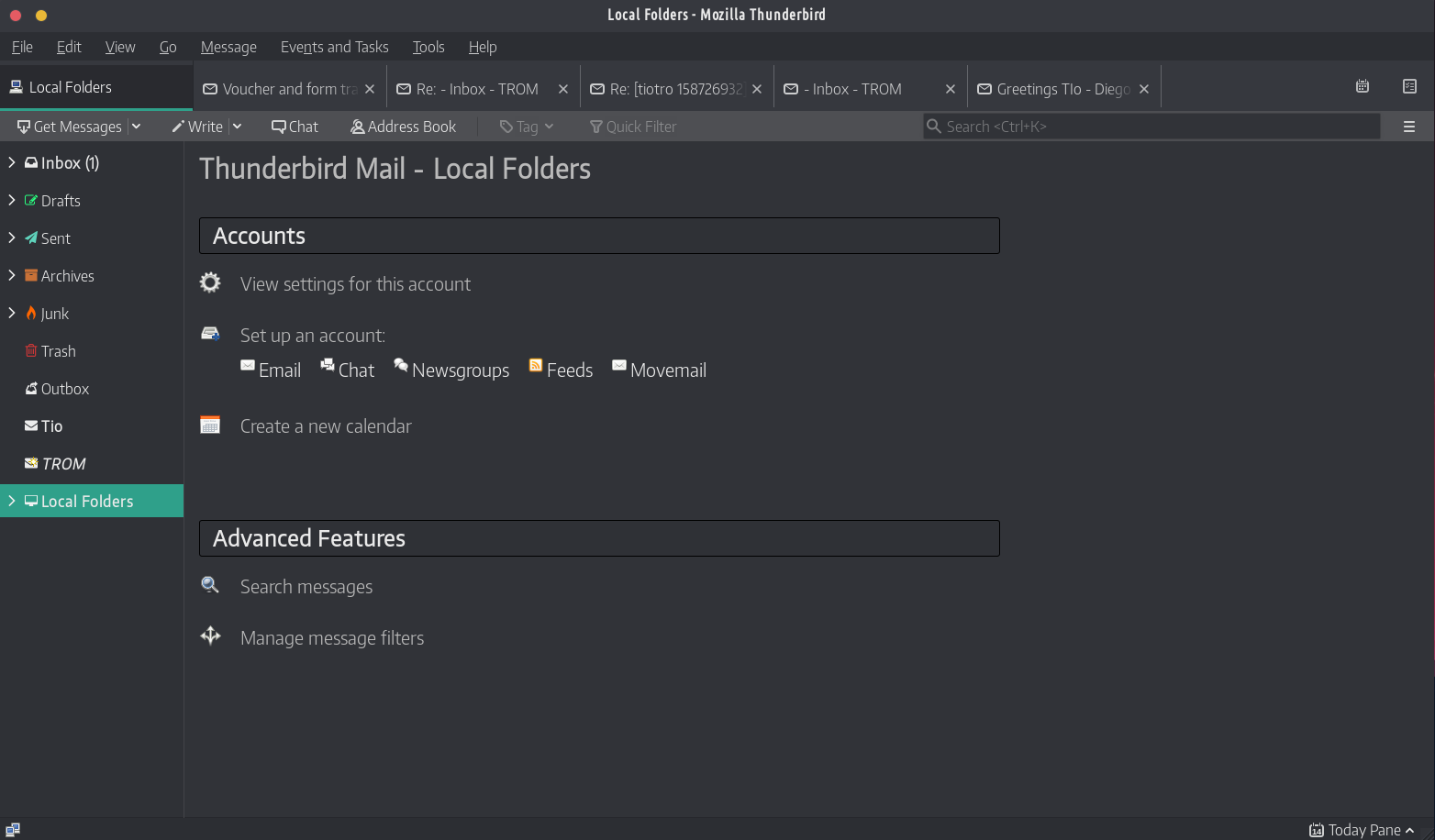1435x840 pixels.
Task: Open the View menu
Action: pyautogui.click(x=120, y=47)
